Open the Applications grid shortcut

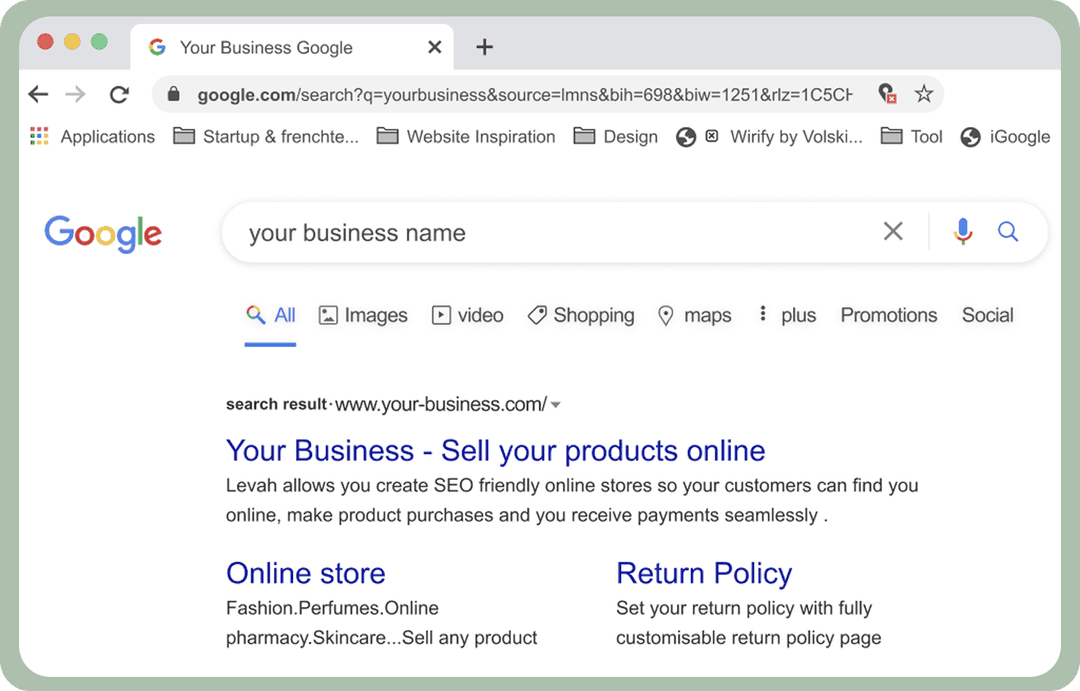coord(93,137)
